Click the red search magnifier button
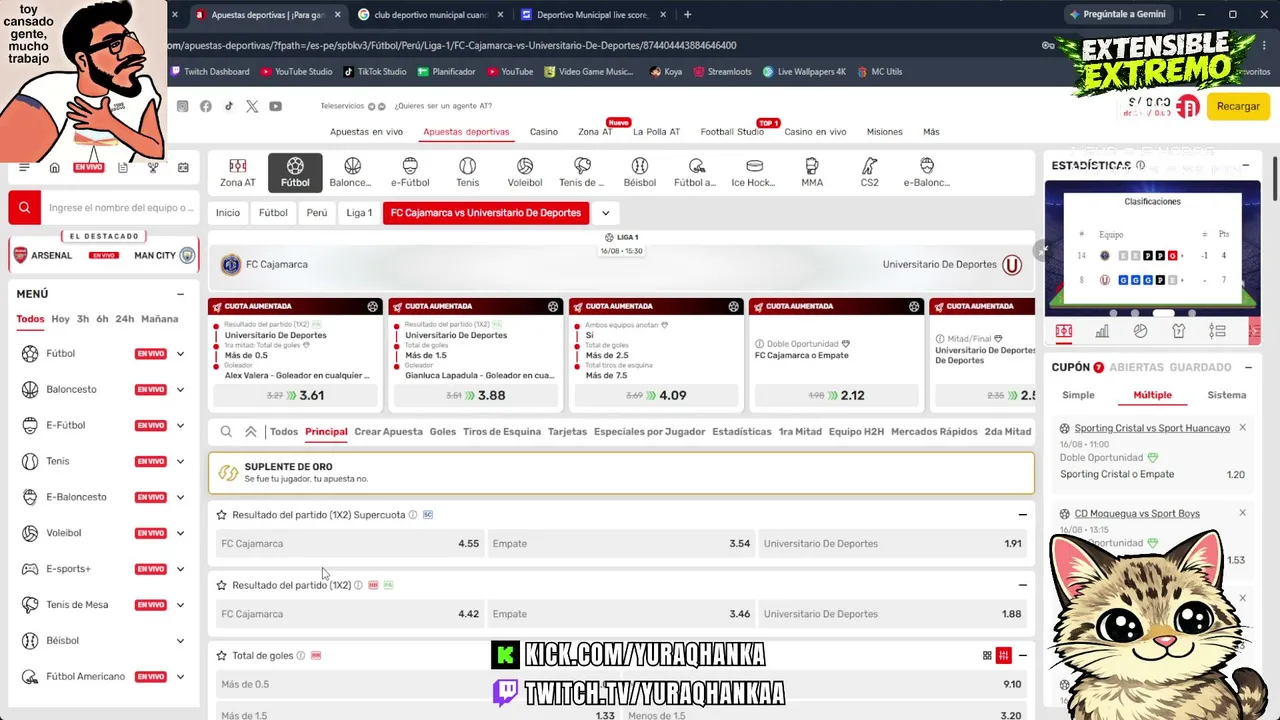1280x720 pixels. pos(25,207)
